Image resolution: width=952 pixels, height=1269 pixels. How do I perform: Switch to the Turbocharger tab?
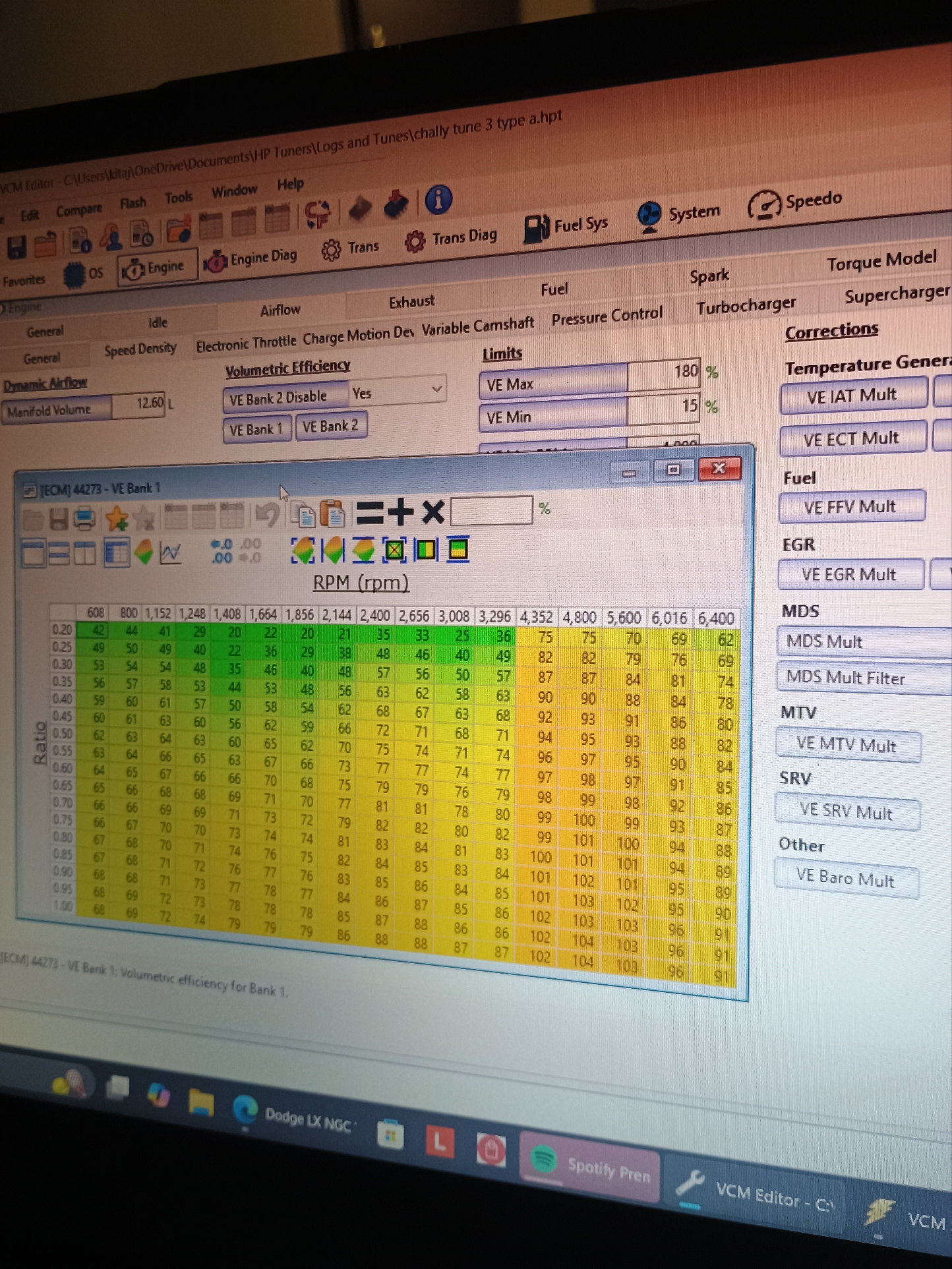coord(746,306)
